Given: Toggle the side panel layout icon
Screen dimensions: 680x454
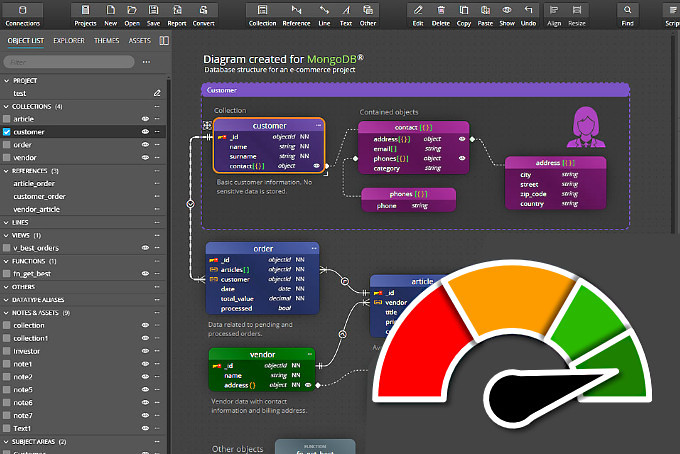Looking at the screenshot, I should point(164,40).
